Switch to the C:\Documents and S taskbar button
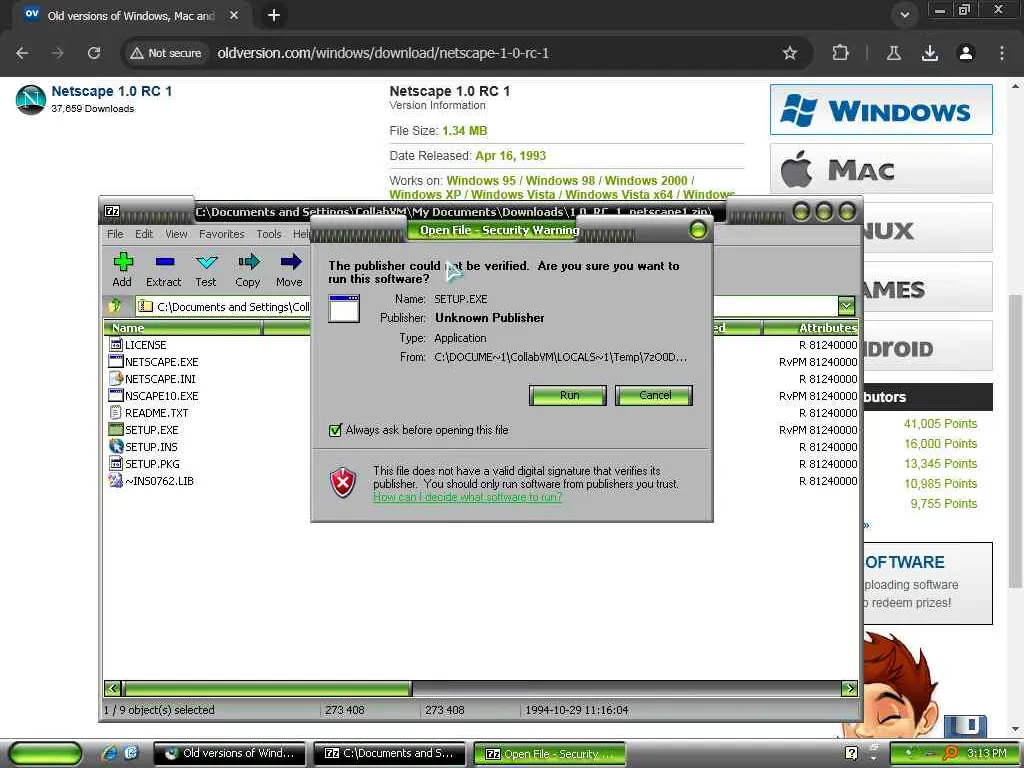Image resolution: width=1024 pixels, height=768 pixels. pyautogui.click(x=390, y=753)
